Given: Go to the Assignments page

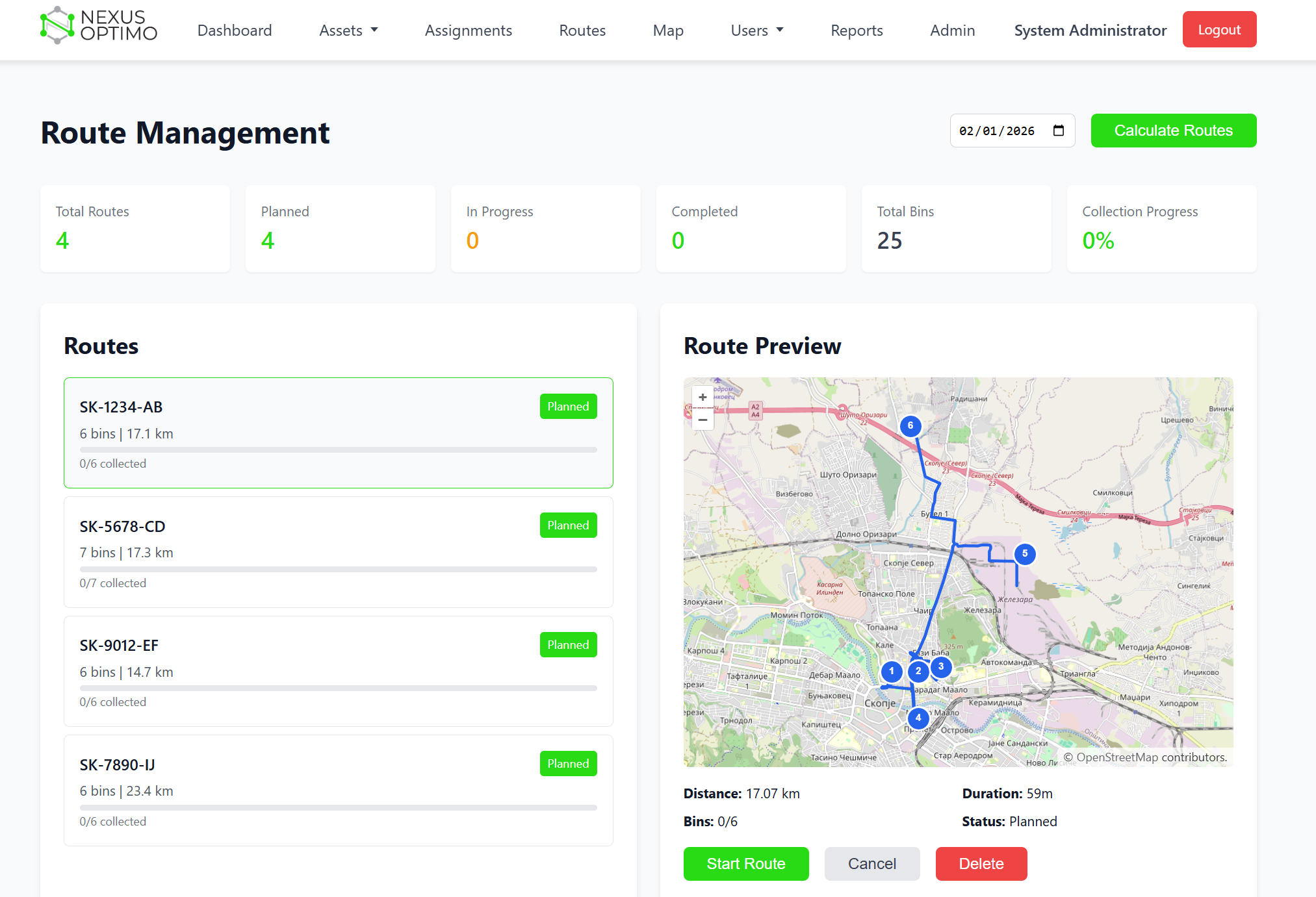Looking at the screenshot, I should point(468,31).
